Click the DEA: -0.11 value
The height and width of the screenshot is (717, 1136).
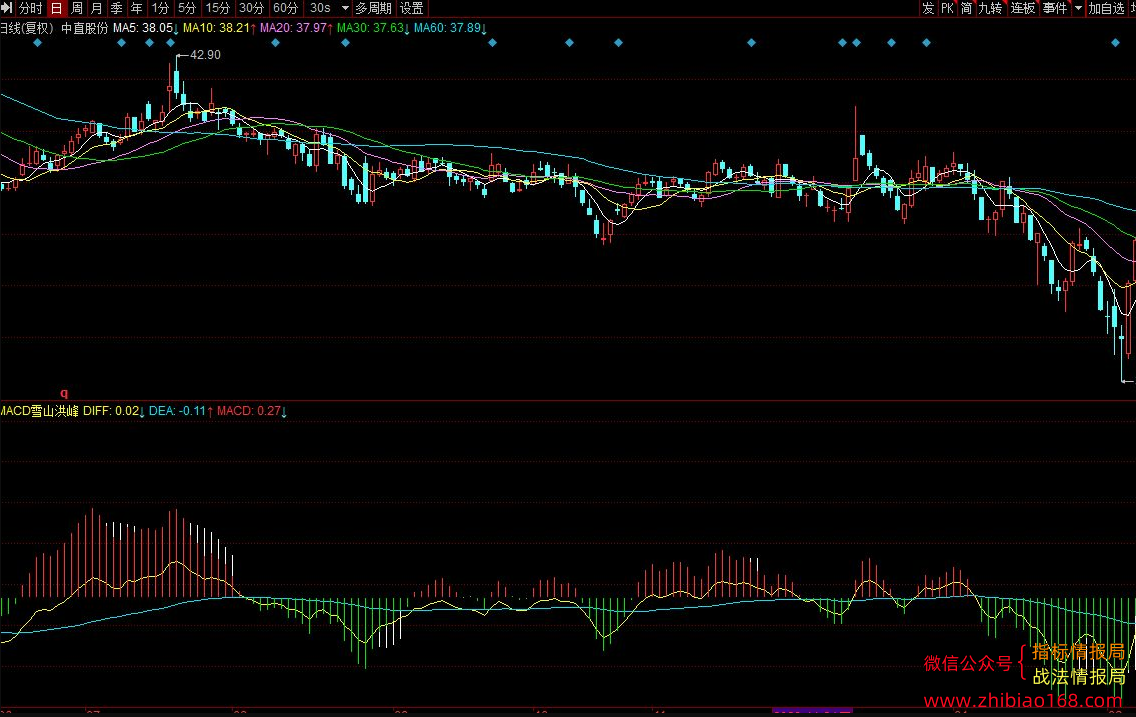pos(178,411)
